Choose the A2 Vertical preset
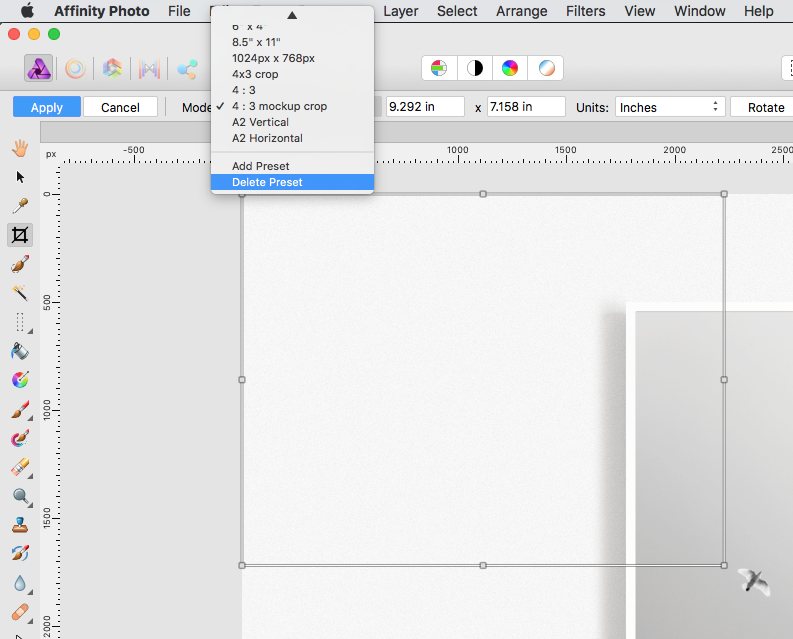The height and width of the screenshot is (639, 793). click(260, 122)
